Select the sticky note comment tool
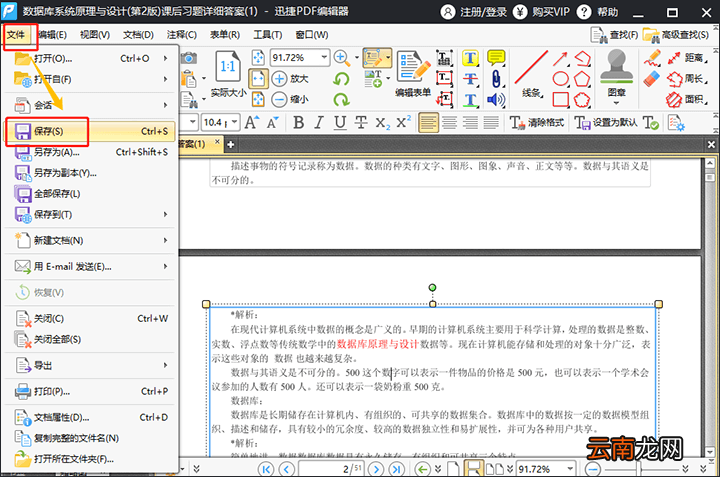This screenshot has height=477, width=720. [496, 58]
